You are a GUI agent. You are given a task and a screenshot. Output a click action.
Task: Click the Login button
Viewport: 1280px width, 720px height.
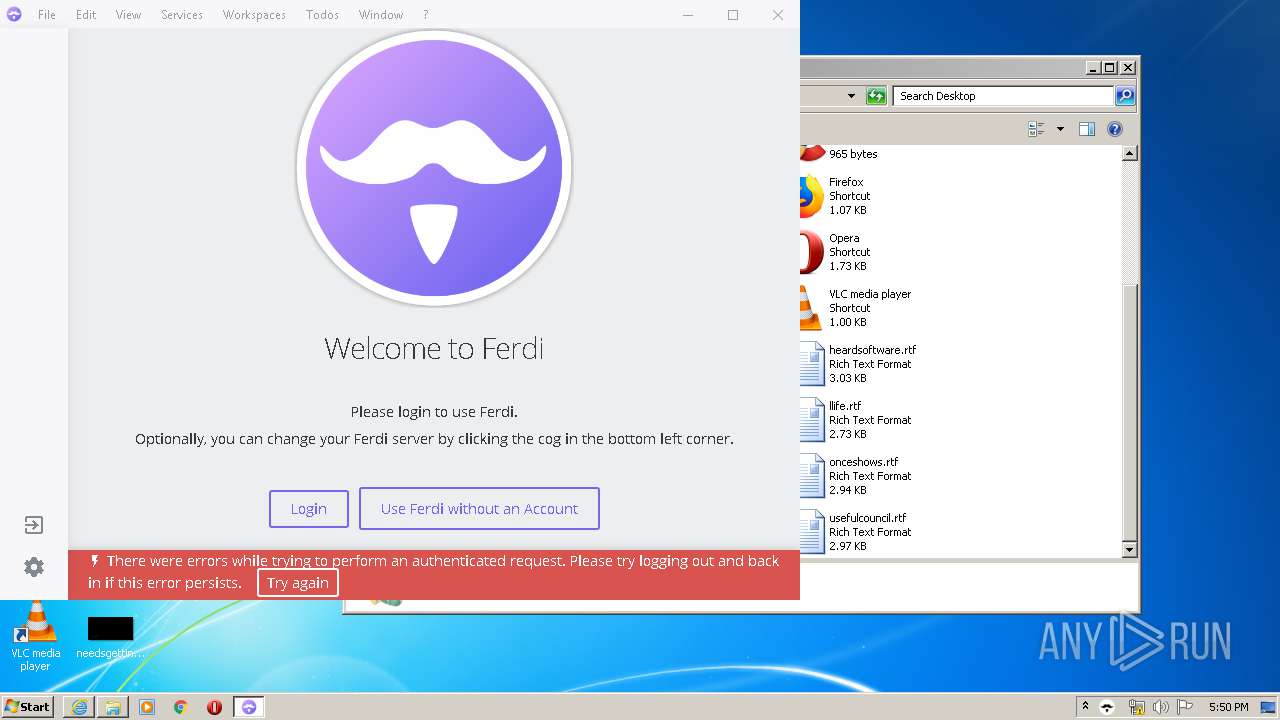tap(309, 509)
